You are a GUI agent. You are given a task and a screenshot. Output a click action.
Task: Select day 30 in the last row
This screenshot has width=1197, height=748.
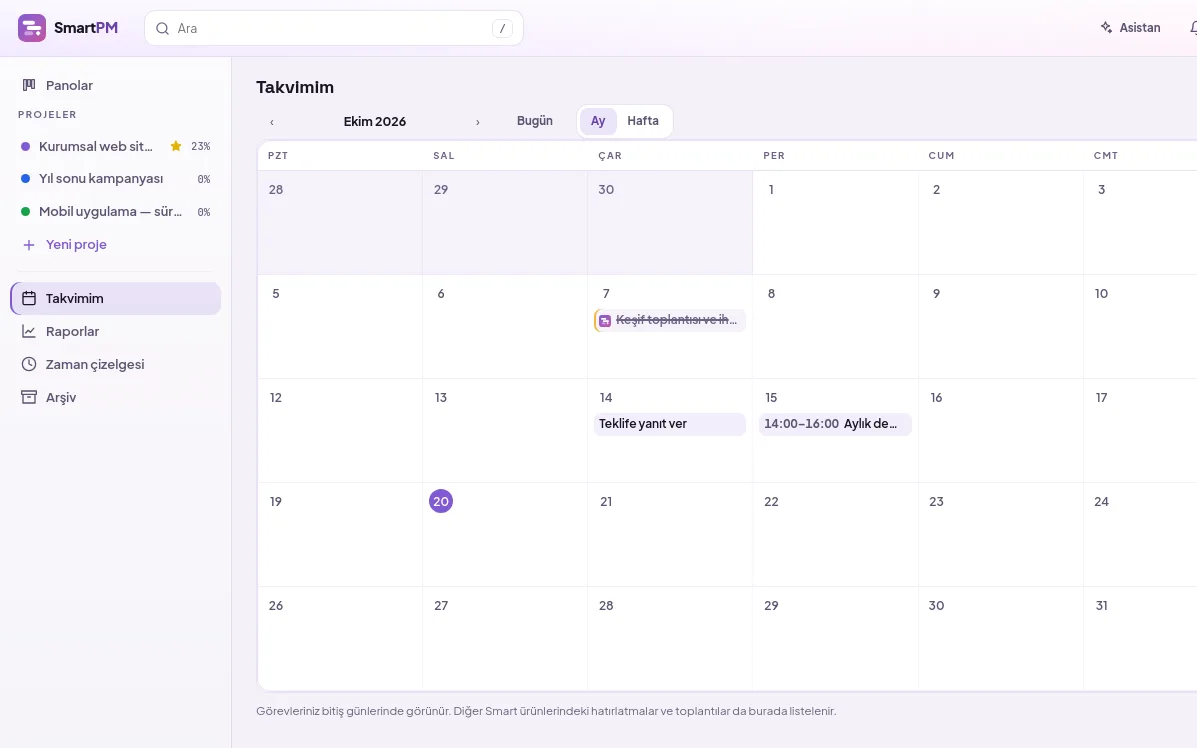936,605
